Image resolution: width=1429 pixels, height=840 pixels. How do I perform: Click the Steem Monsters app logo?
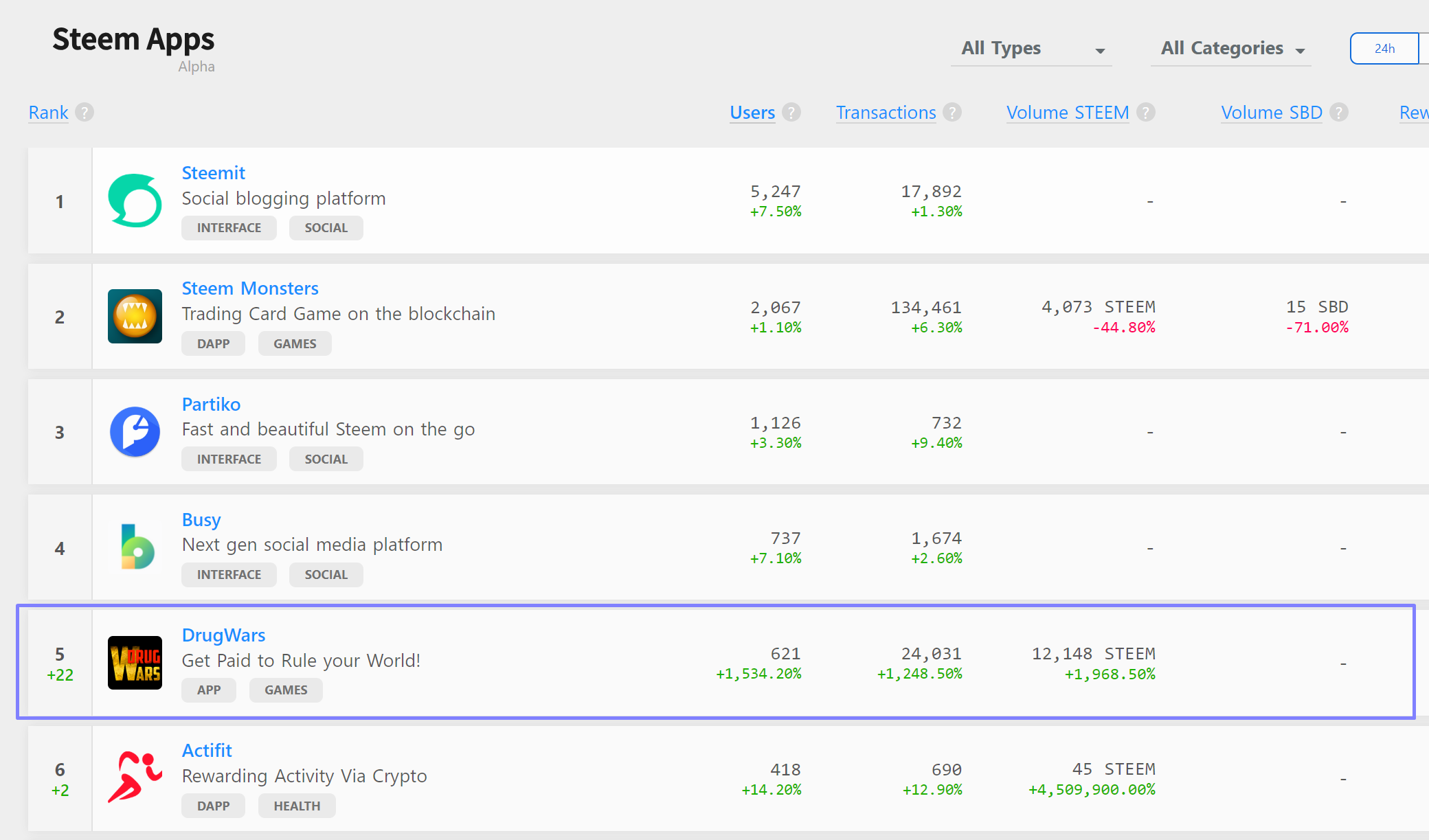[135, 316]
